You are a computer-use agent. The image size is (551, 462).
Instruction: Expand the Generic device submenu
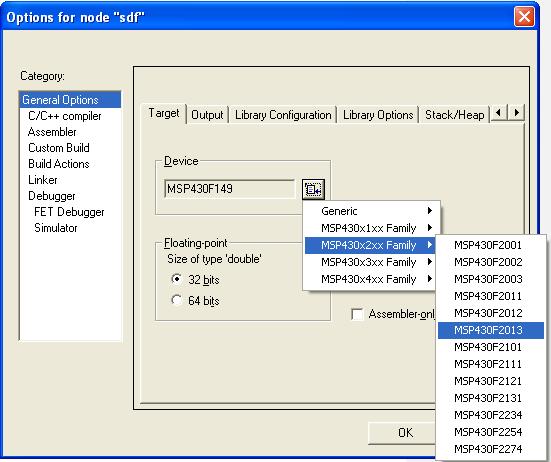point(370,211)
